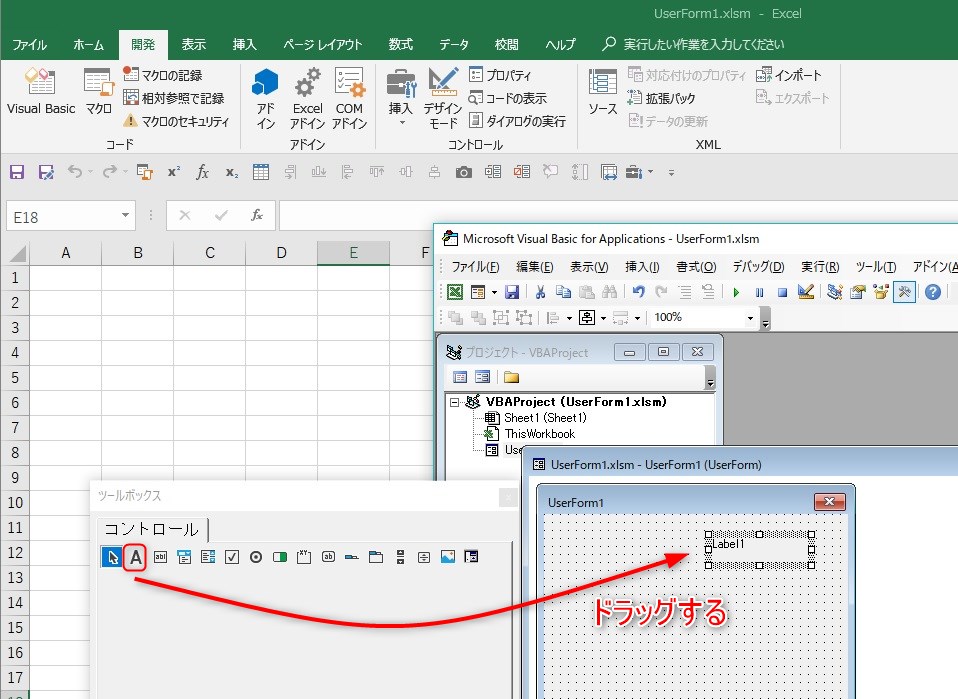Expand the Name Box dropdown showing E18
The height and width of the screenshot is (699, 958).
tap(125, 216)
